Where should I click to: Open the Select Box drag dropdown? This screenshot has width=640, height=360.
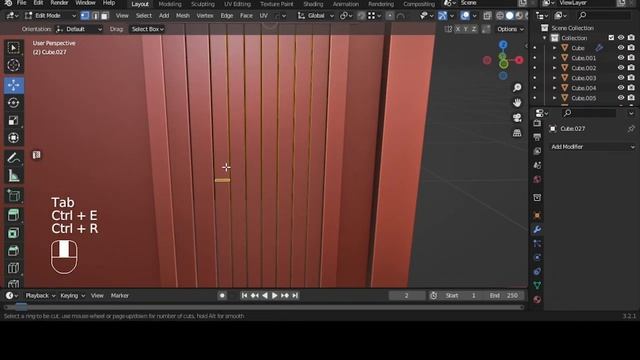[x=147, y=29]
